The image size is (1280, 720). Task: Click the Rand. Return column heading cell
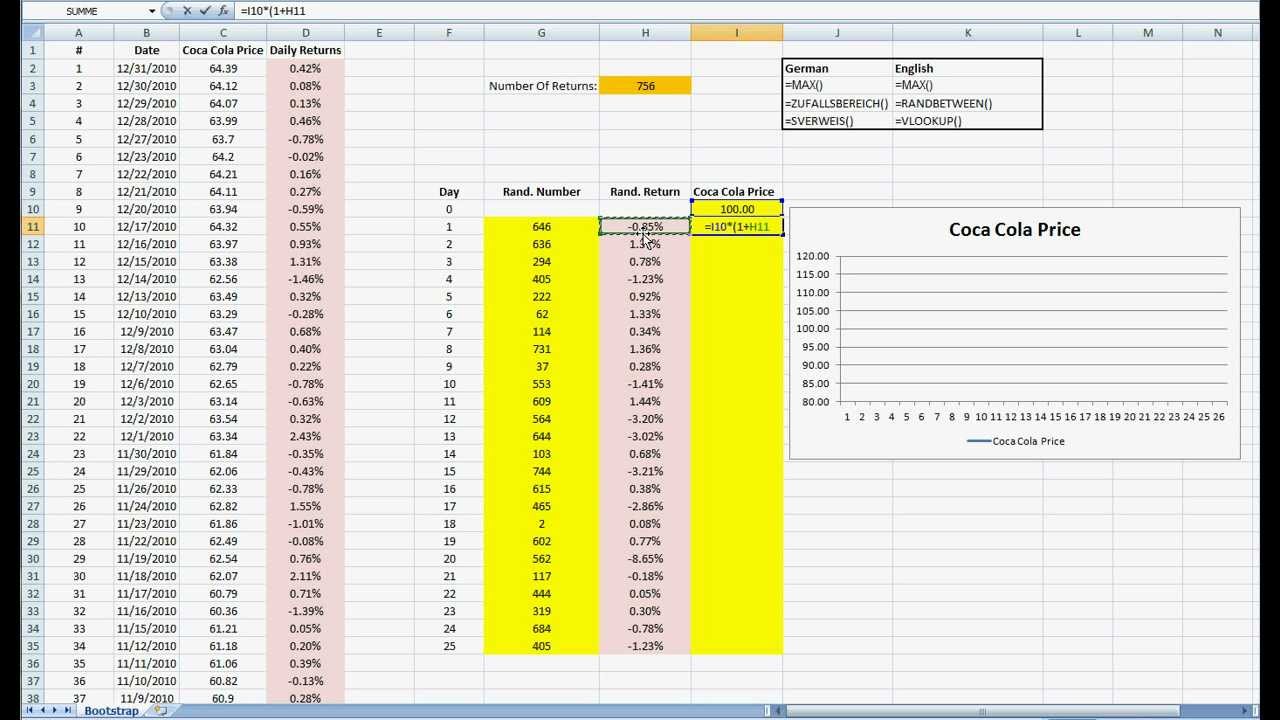point(645,192)
